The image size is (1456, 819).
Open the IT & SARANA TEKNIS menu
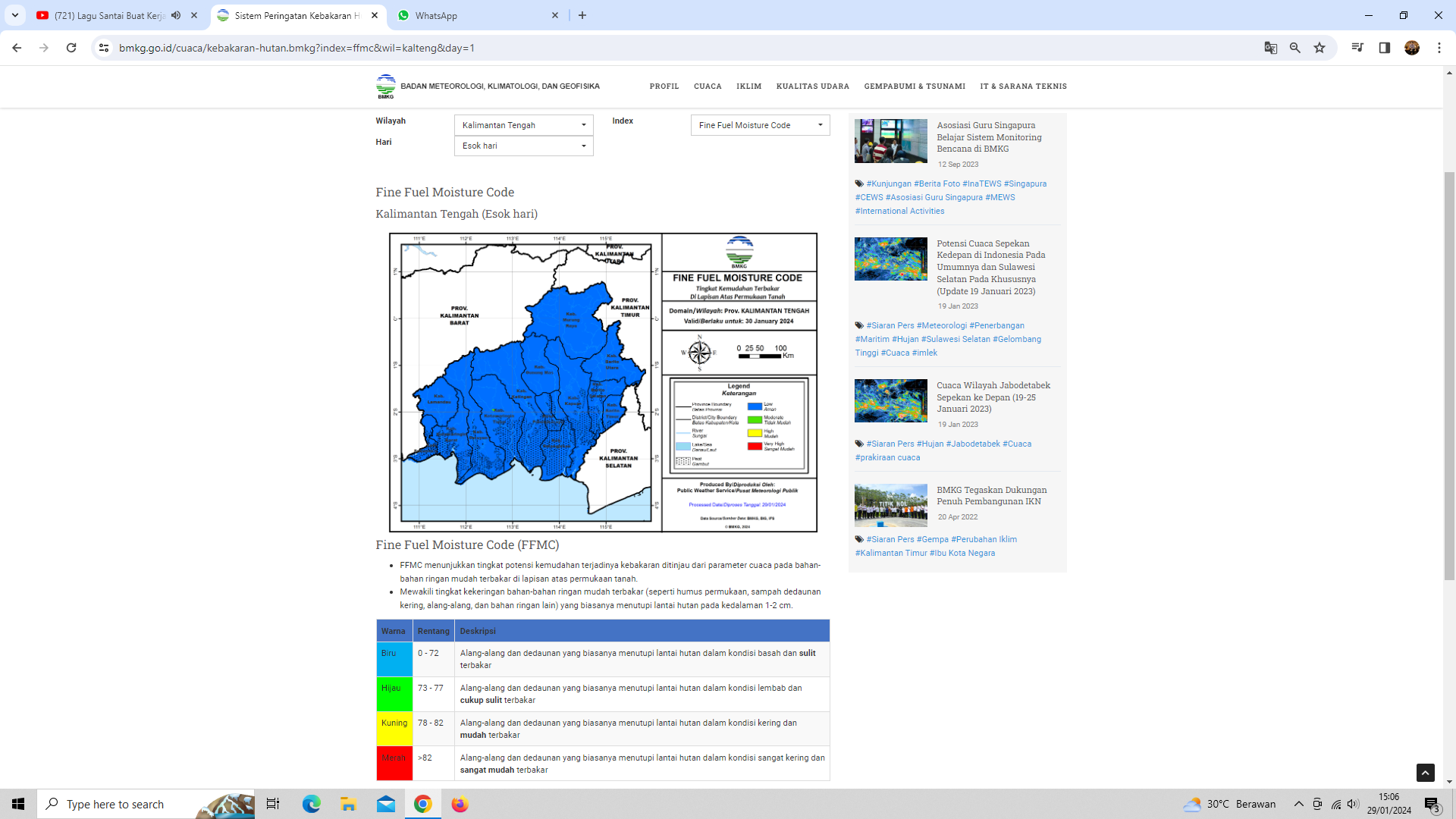(x=1024, y=86)
